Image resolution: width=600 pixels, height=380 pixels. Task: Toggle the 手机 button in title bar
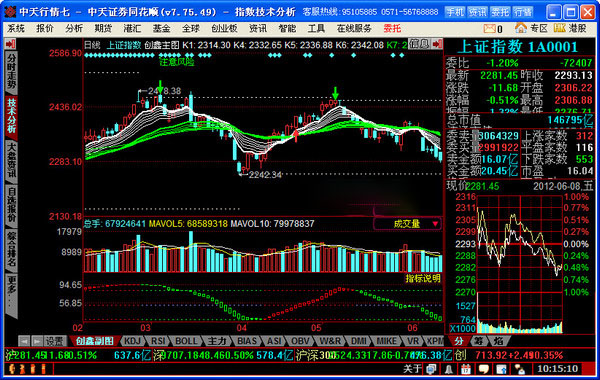455,12
